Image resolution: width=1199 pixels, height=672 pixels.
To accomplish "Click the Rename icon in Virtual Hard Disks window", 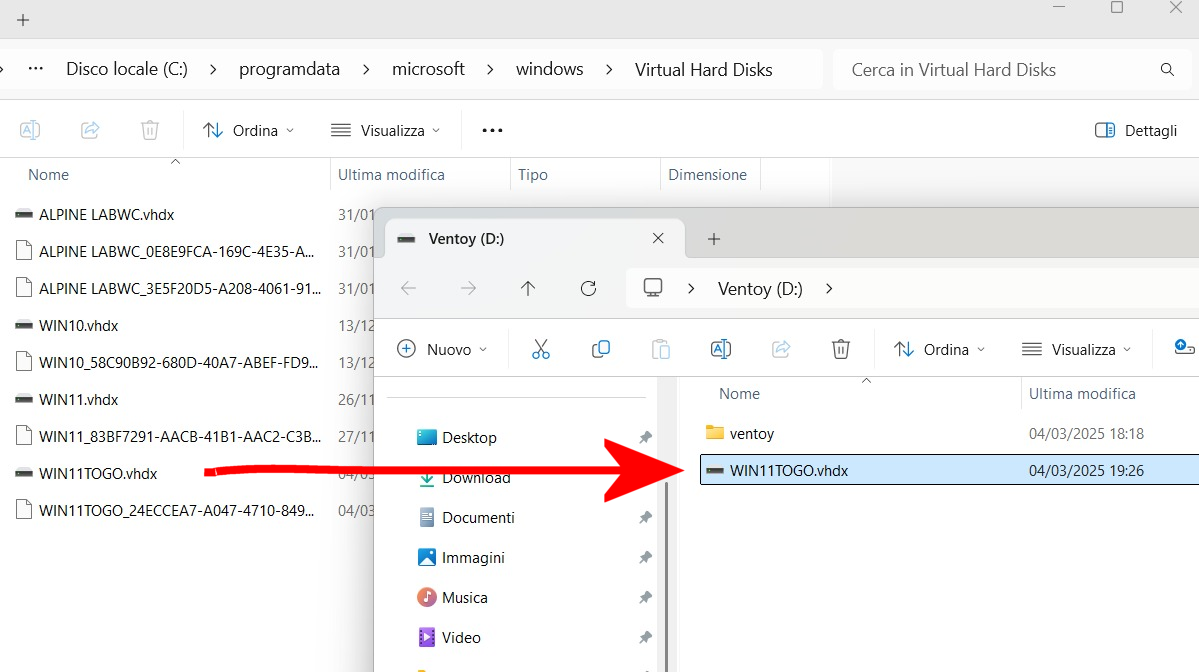I will tap(30, 130).
